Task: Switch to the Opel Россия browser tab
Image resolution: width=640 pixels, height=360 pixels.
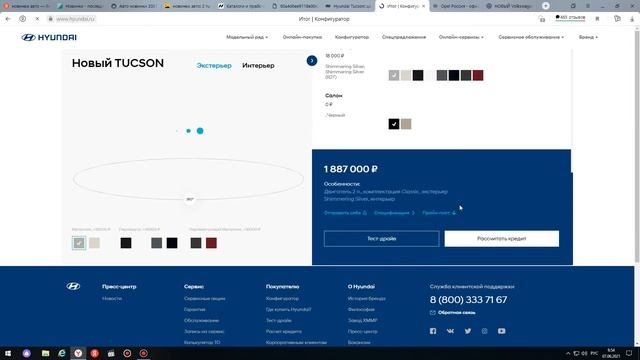Action: click(455, 6)
